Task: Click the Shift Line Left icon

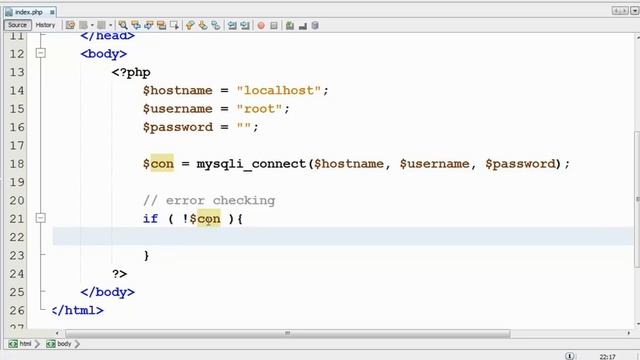Action: 232,25
